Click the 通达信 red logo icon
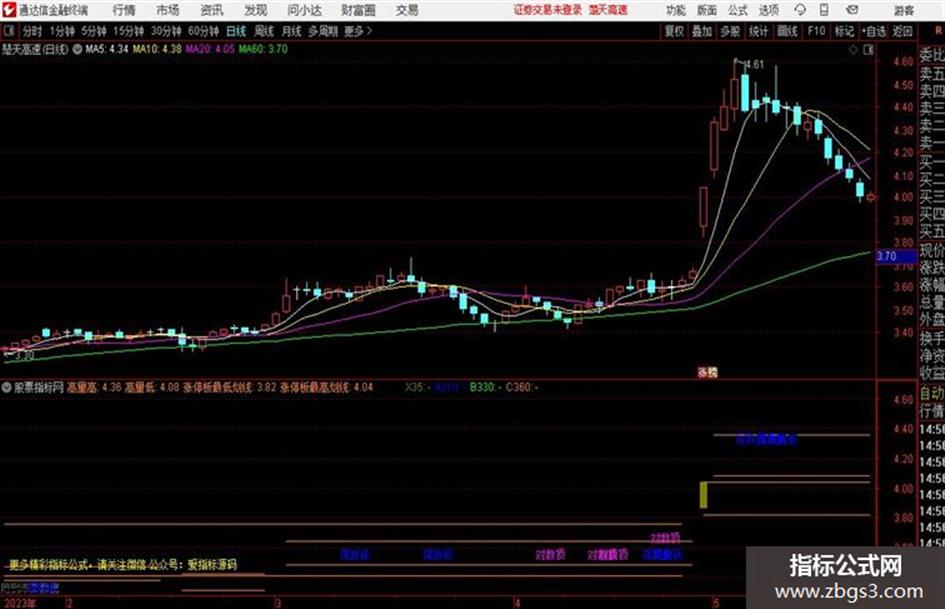This screenshot has height=609, width=945. tap(8, 10)
